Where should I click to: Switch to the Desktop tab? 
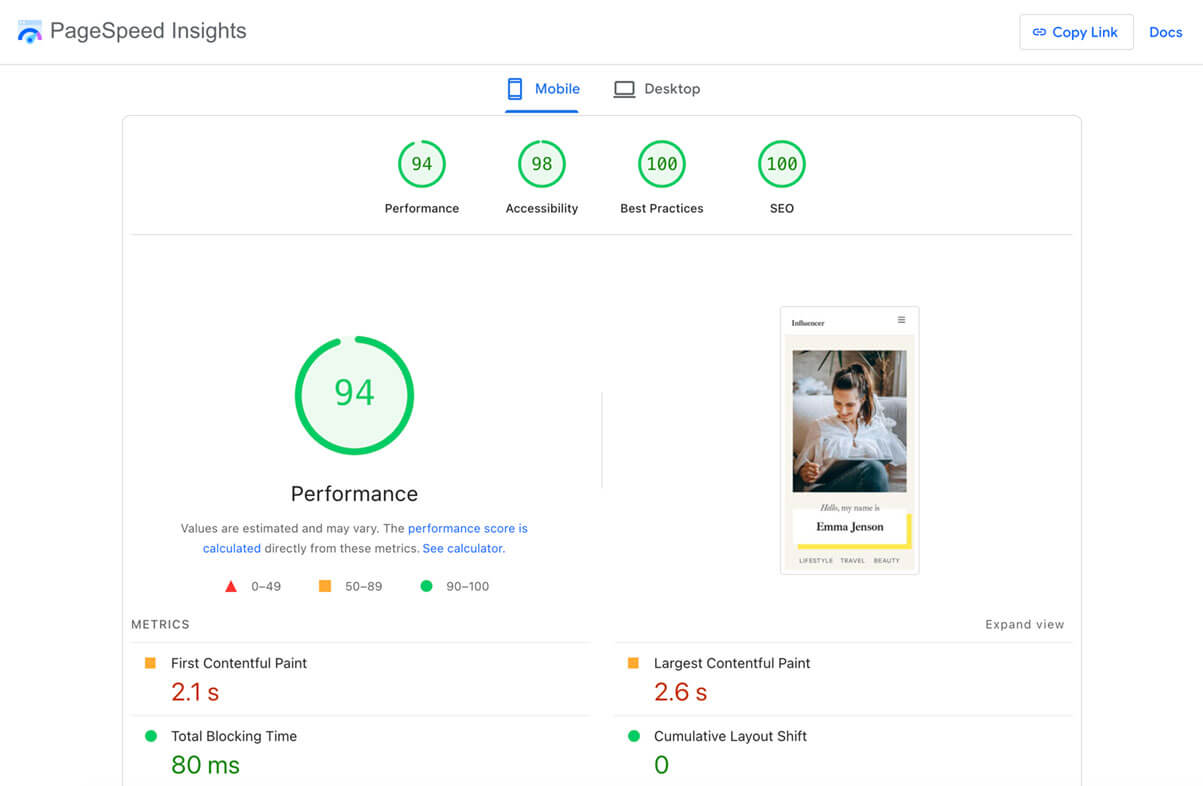tap(657, 89)
